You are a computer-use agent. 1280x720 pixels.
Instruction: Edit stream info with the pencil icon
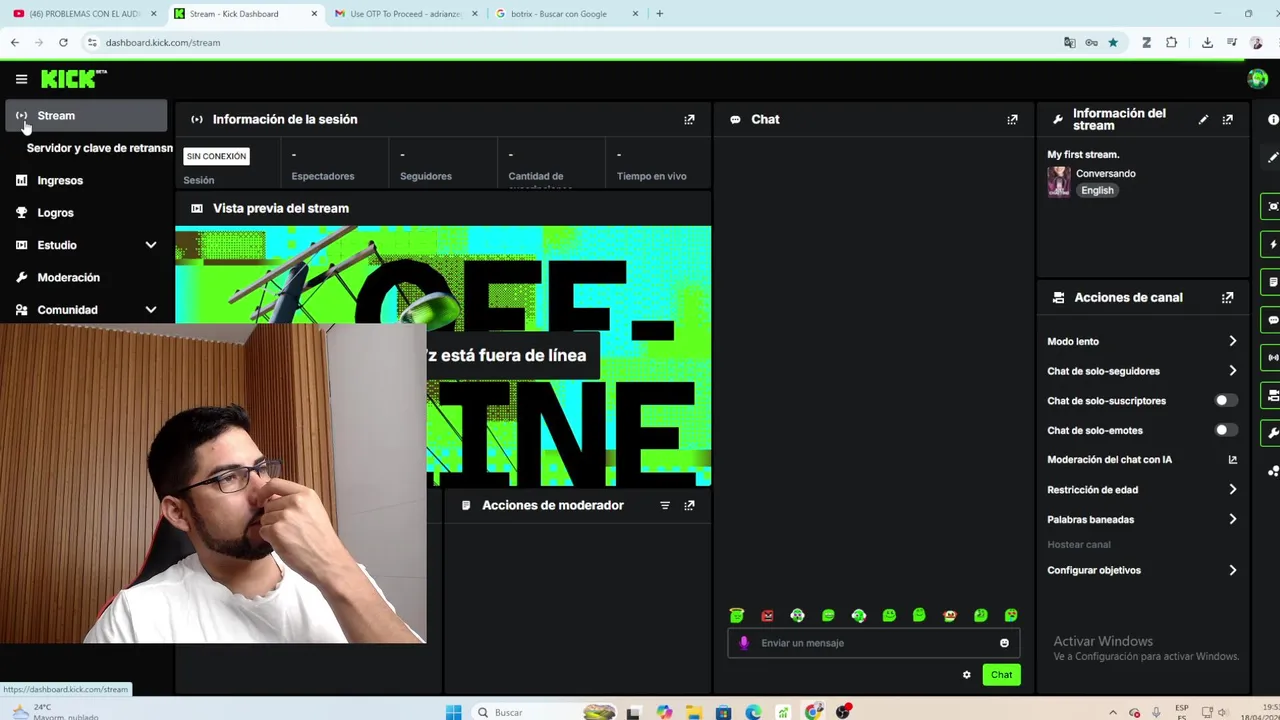click(x=1203, y=119)
